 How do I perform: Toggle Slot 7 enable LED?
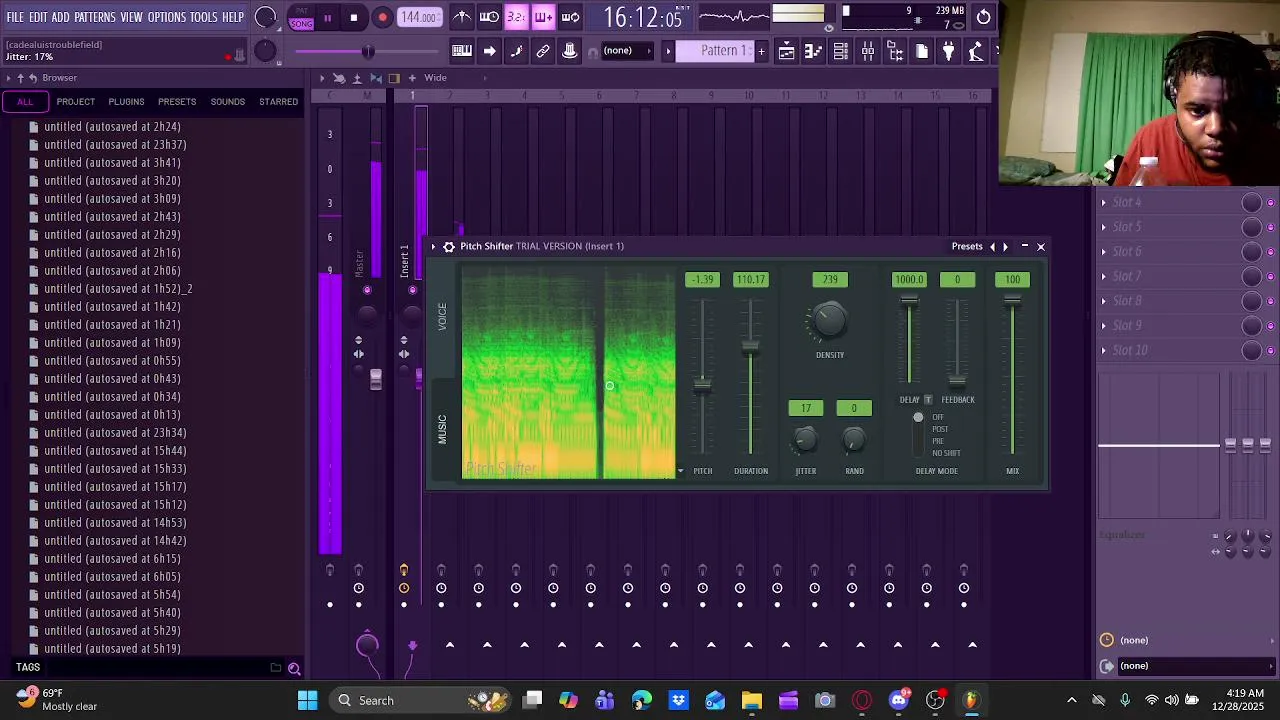(1271, 277)
